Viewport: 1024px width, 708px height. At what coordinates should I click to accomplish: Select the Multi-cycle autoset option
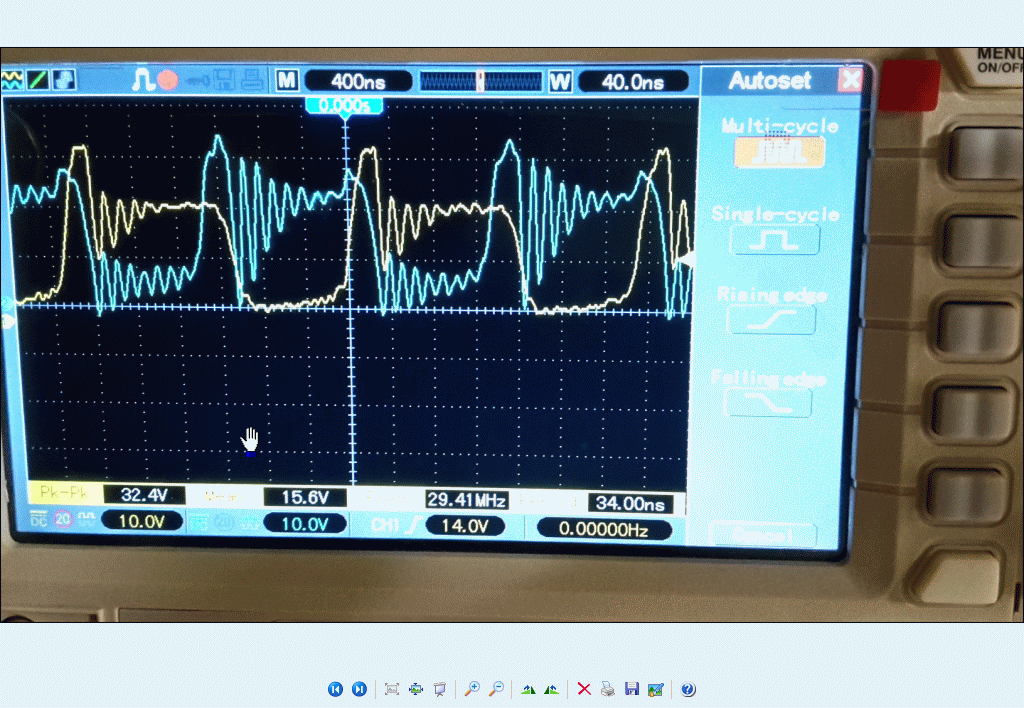(x=779, y=152)
